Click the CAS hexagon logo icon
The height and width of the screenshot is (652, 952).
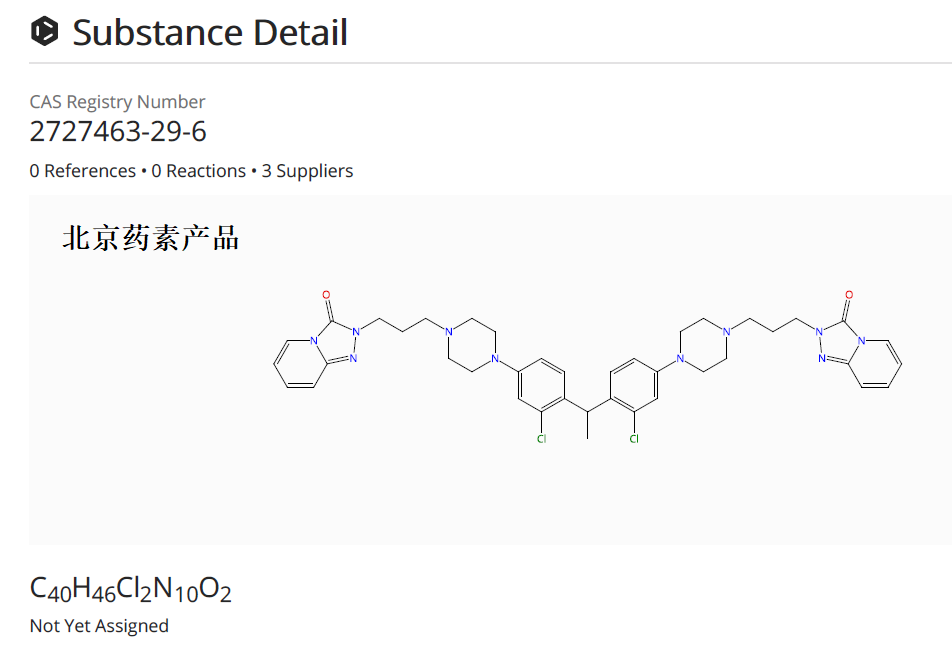point(45,33)
